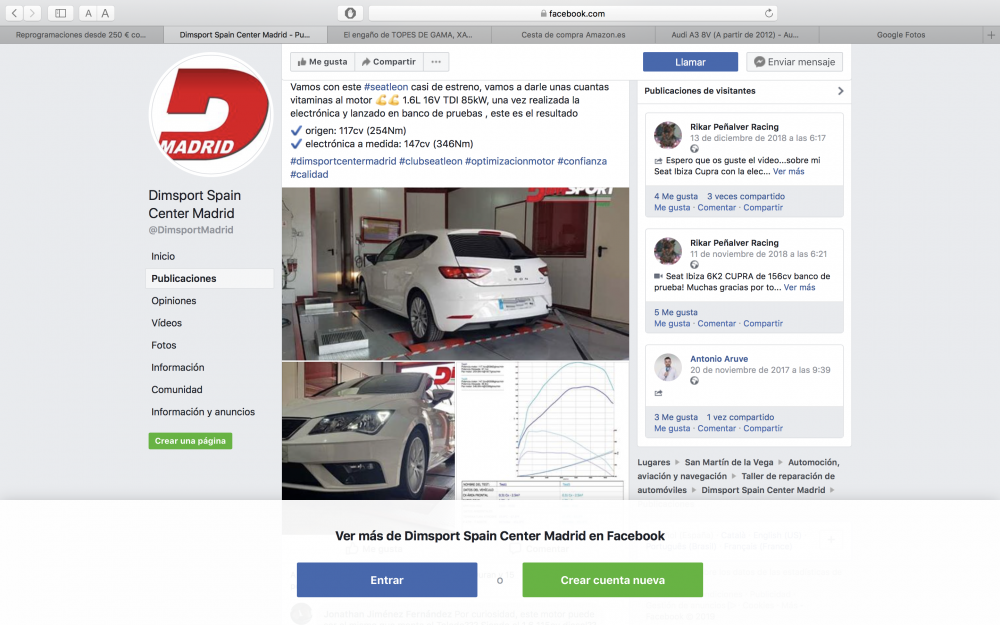Click the facebook.com address bar
Viewport: 1000px width, 625px height.
(573, 13)
